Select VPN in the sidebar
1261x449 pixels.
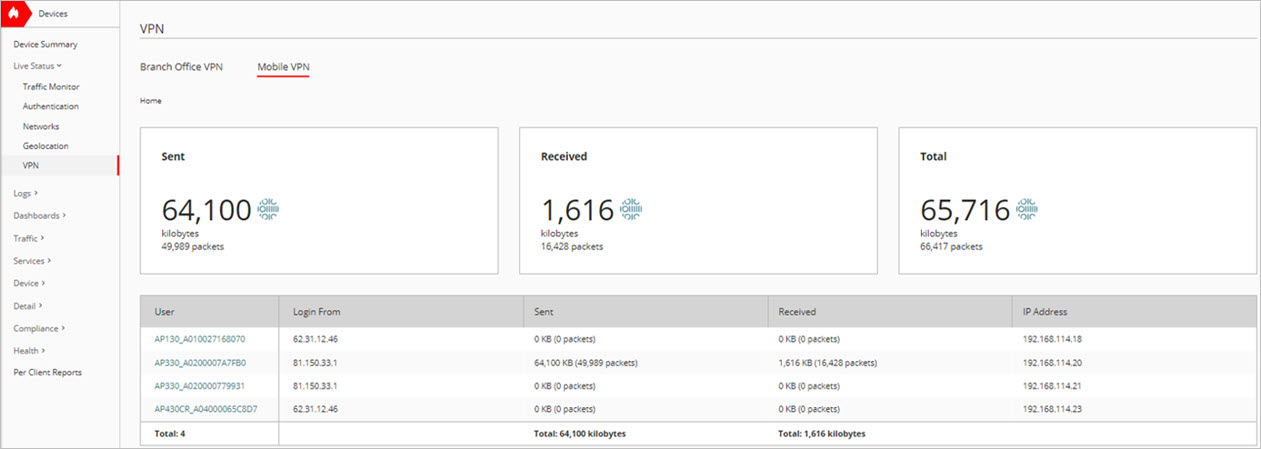coord(60,166)
